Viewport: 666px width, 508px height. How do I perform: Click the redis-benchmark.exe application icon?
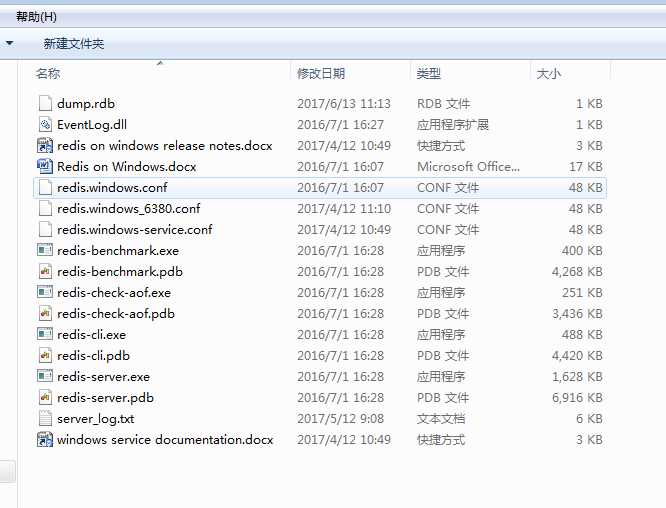pyautogui.click(x=45, y=250)
